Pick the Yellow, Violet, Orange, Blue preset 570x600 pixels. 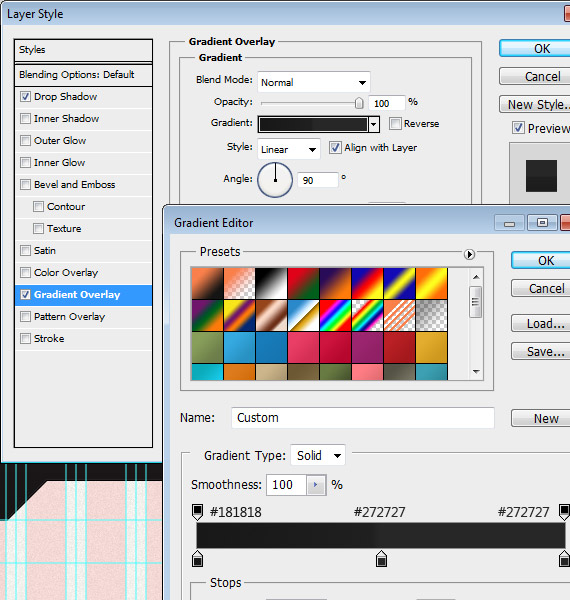(239, 316)
